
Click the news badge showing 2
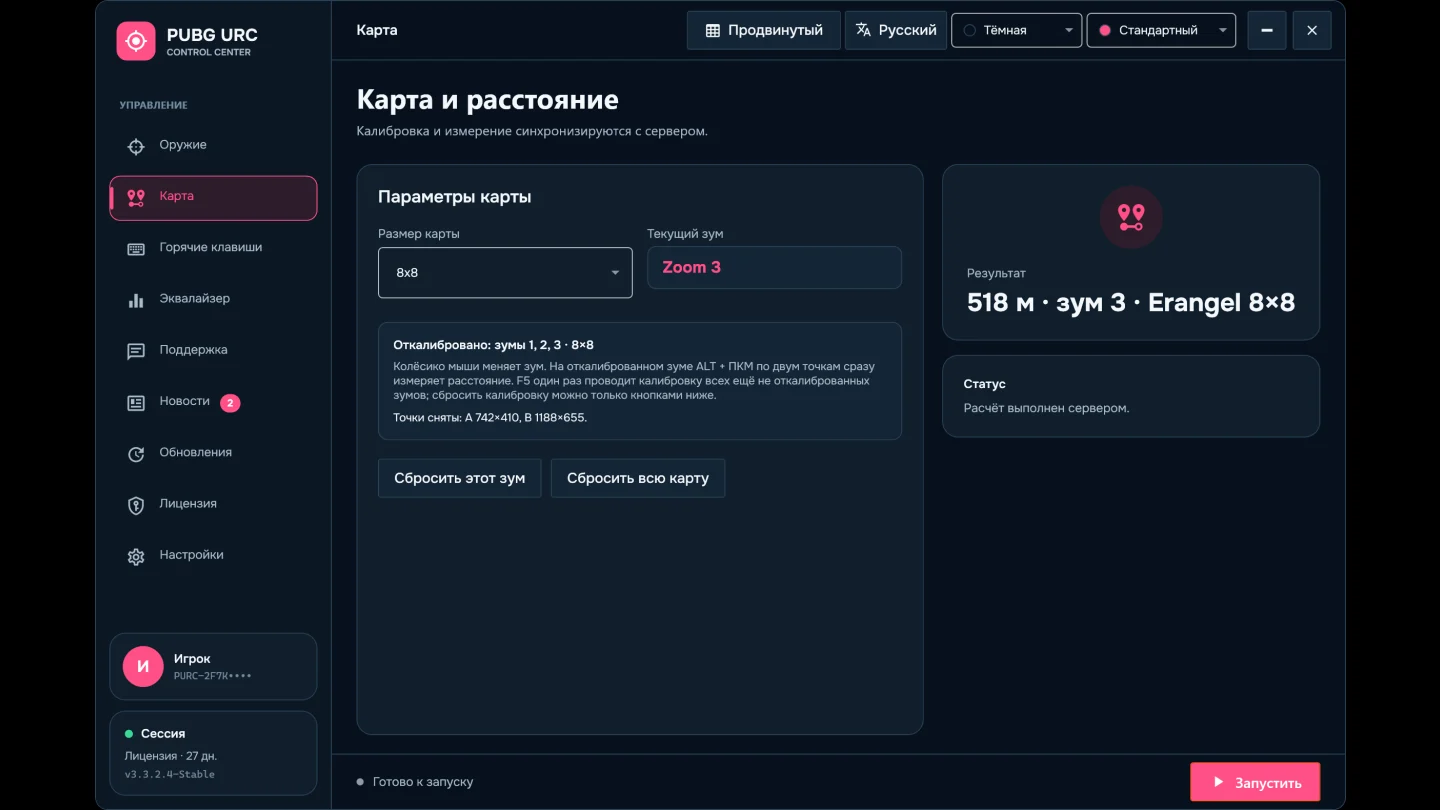(230, 403)
